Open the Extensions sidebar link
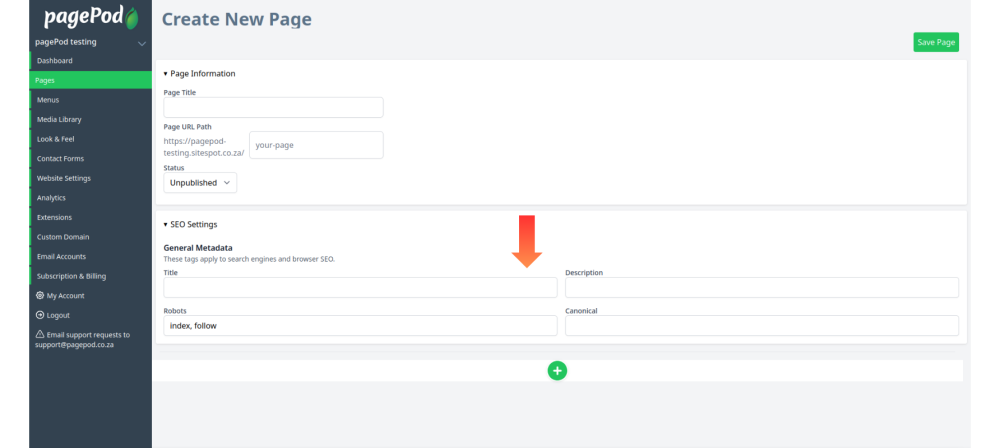This screenshot has width=1000, height=448. pyautogui.click(x=91, y=218)
